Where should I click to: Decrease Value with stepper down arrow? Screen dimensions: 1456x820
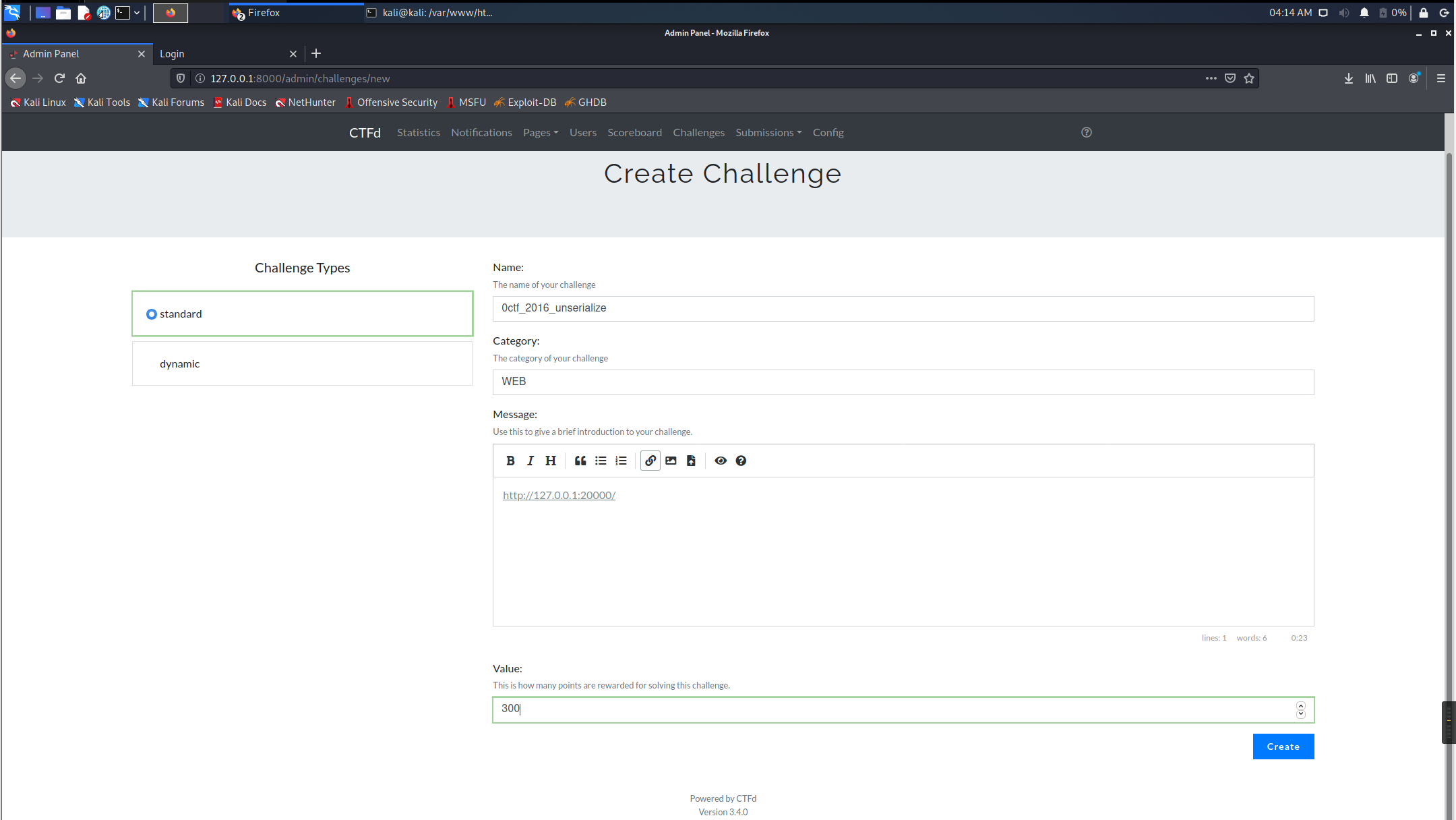coord(1301,714)
